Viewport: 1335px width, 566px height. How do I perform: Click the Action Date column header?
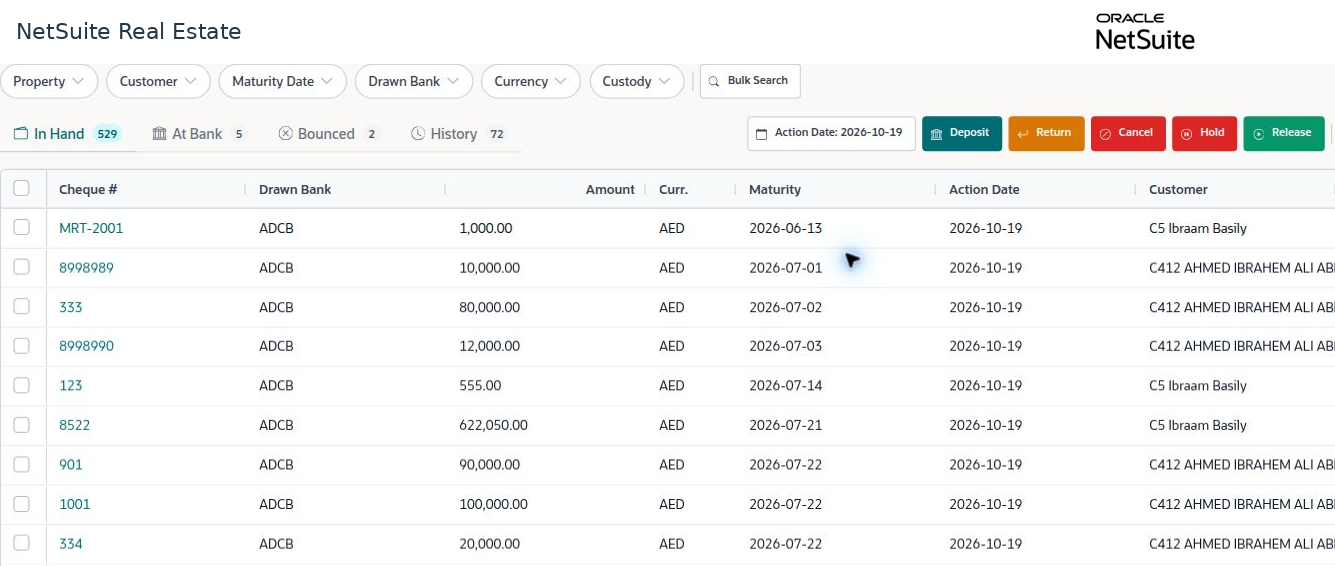point(984,189)
